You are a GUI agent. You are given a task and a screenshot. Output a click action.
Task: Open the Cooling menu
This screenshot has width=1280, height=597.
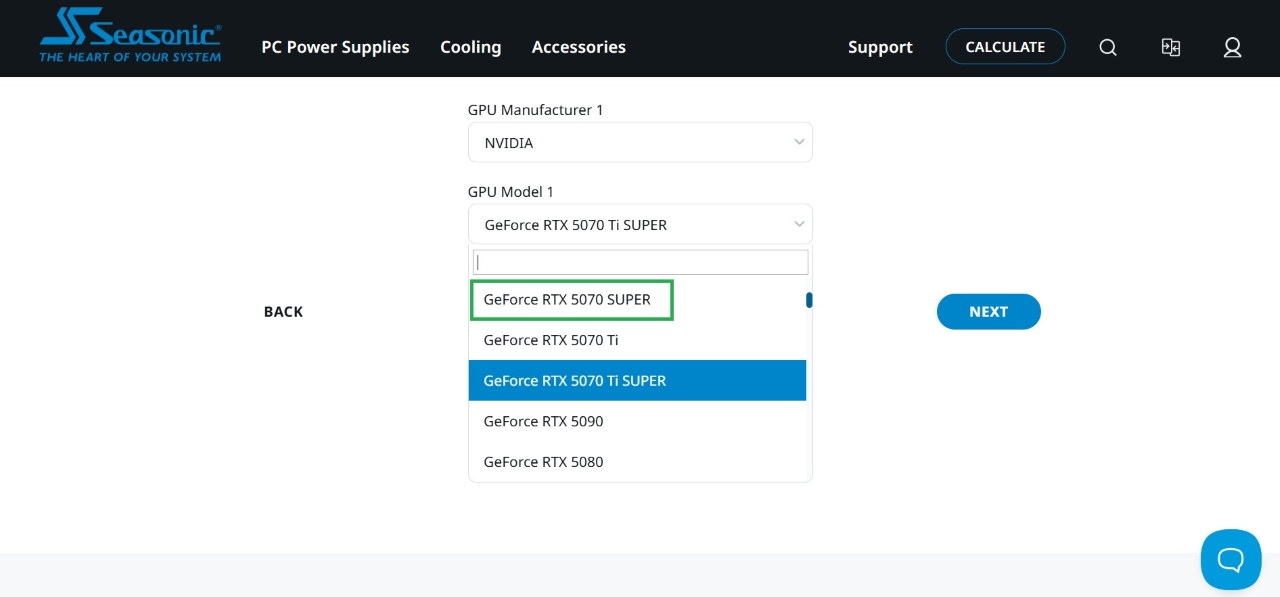click(470, 47)
